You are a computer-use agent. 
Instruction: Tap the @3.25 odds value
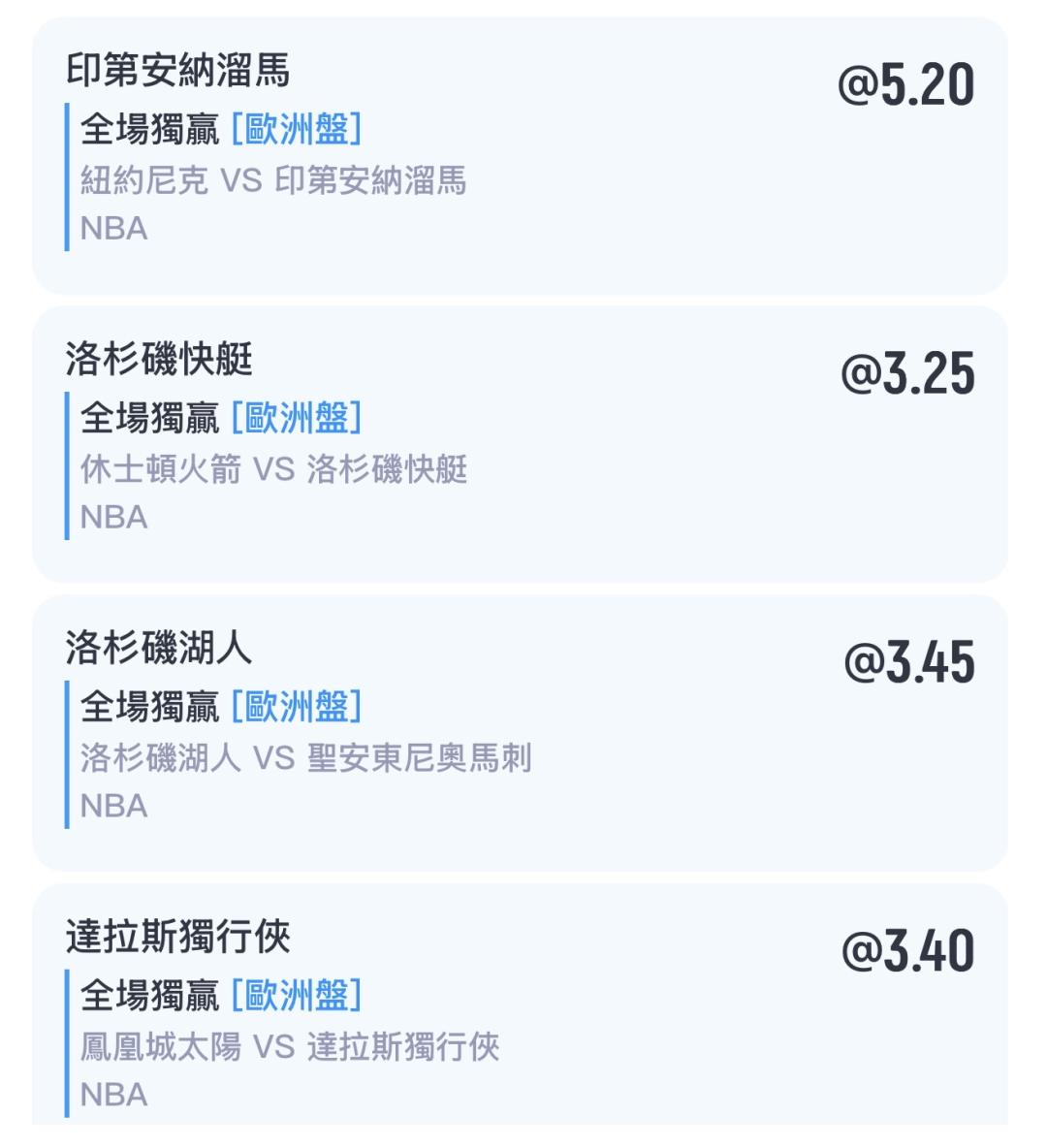pos(907,374)
